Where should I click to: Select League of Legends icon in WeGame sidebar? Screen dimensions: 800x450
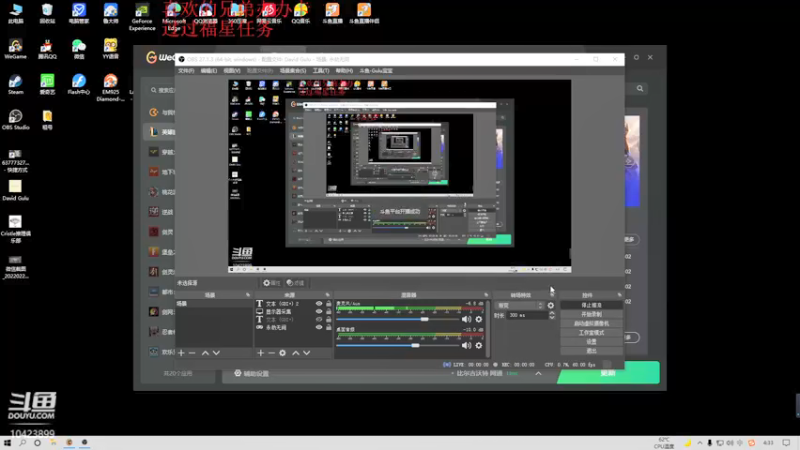(154, 132)
